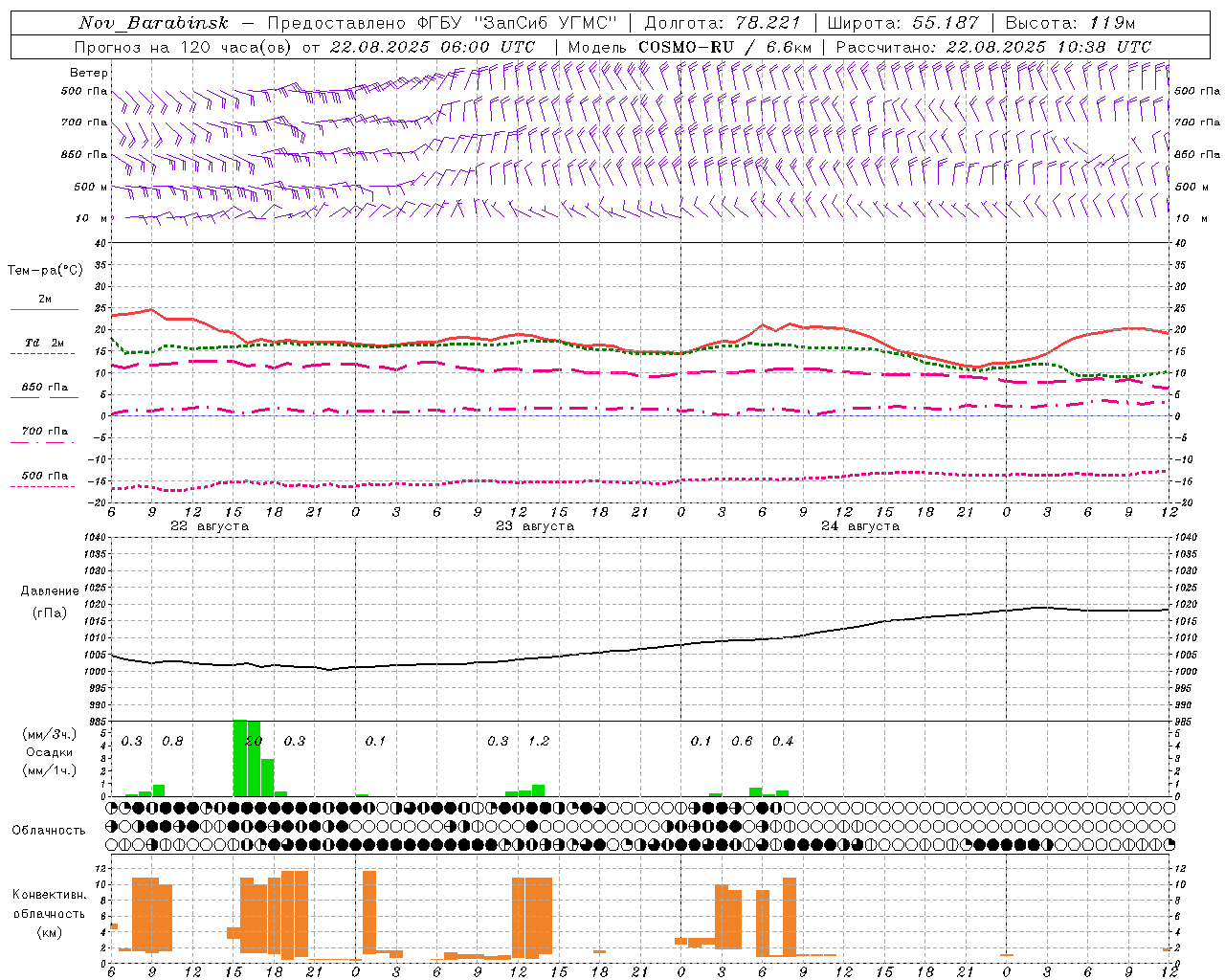This screenshot has height=980, width=1225.
Task: Select the 23 августа date label
Action: pyautogui.click(x=534, y=526)
